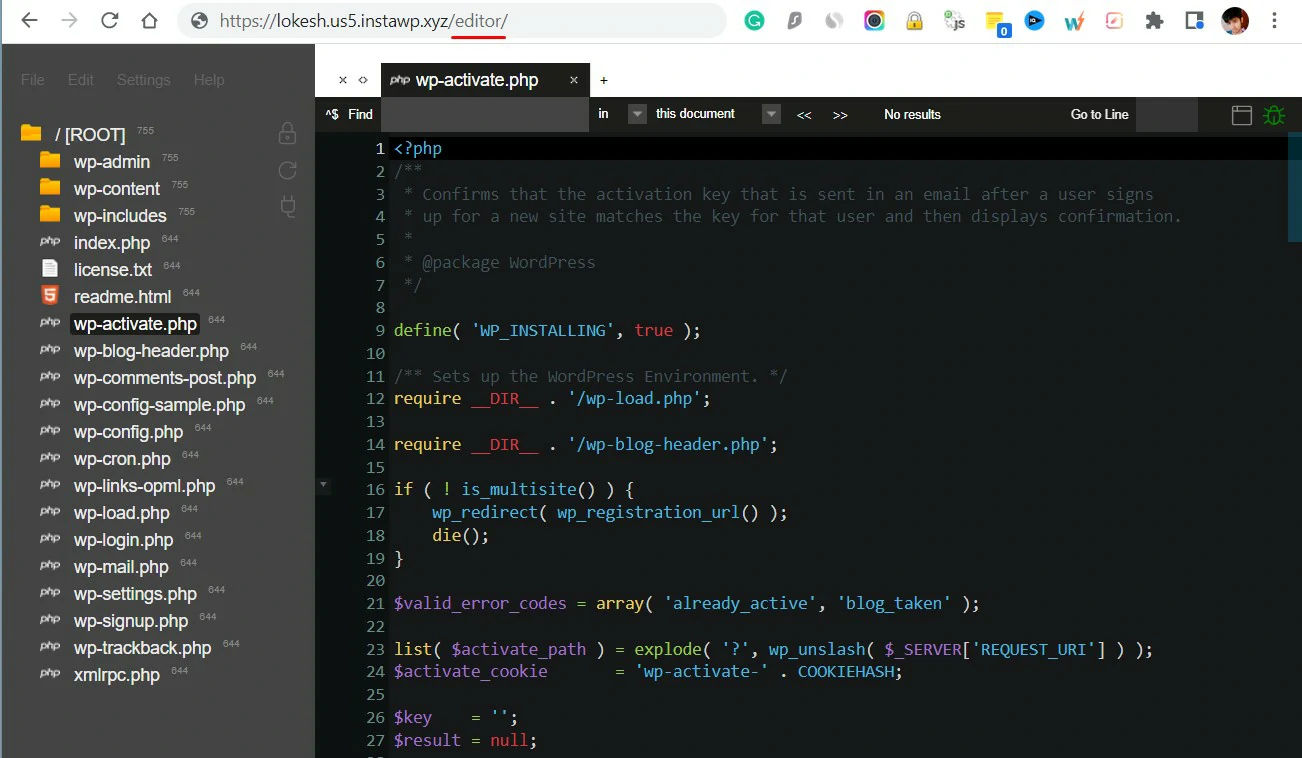Expand the wp-admin folder

click(x=111, y=161)
